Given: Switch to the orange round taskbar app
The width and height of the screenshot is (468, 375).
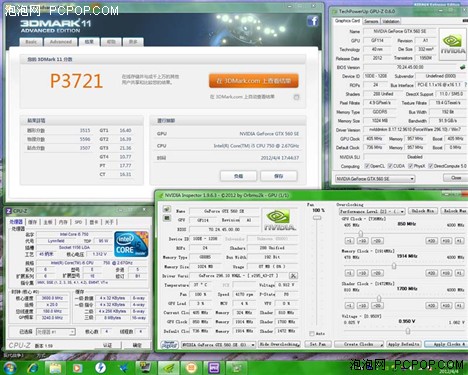Looking at the screenshot, I should 191,368.
